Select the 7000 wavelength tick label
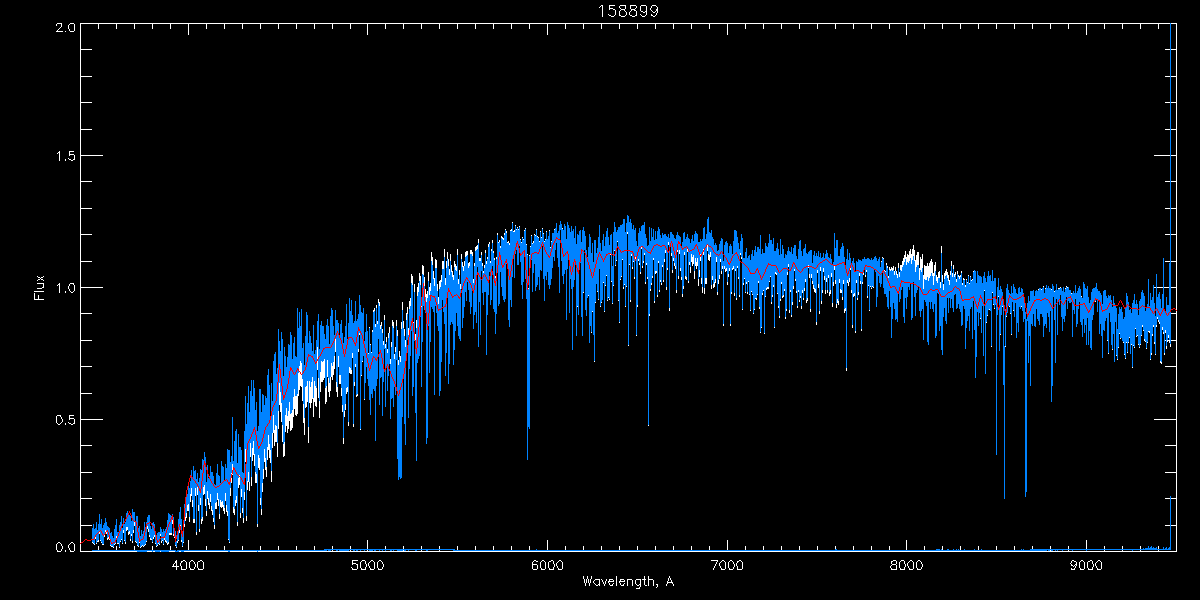Image resolution: width=1200 pixels, height=600 pixels. pyautogui.click(x=727, y=565)
